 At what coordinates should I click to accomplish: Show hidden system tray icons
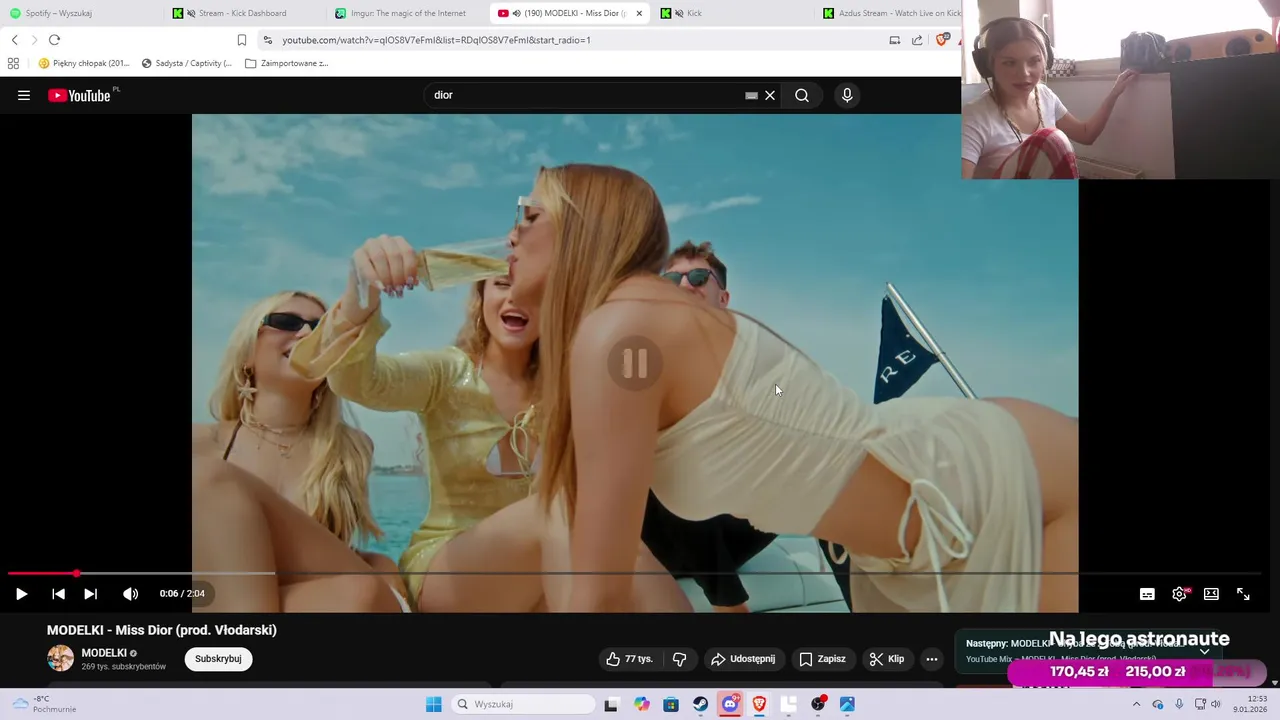tap(1136, 704)
